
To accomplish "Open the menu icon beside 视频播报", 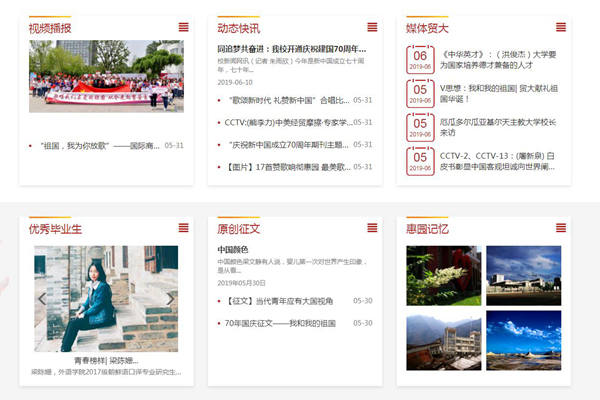I will click(x=183, y=27).
